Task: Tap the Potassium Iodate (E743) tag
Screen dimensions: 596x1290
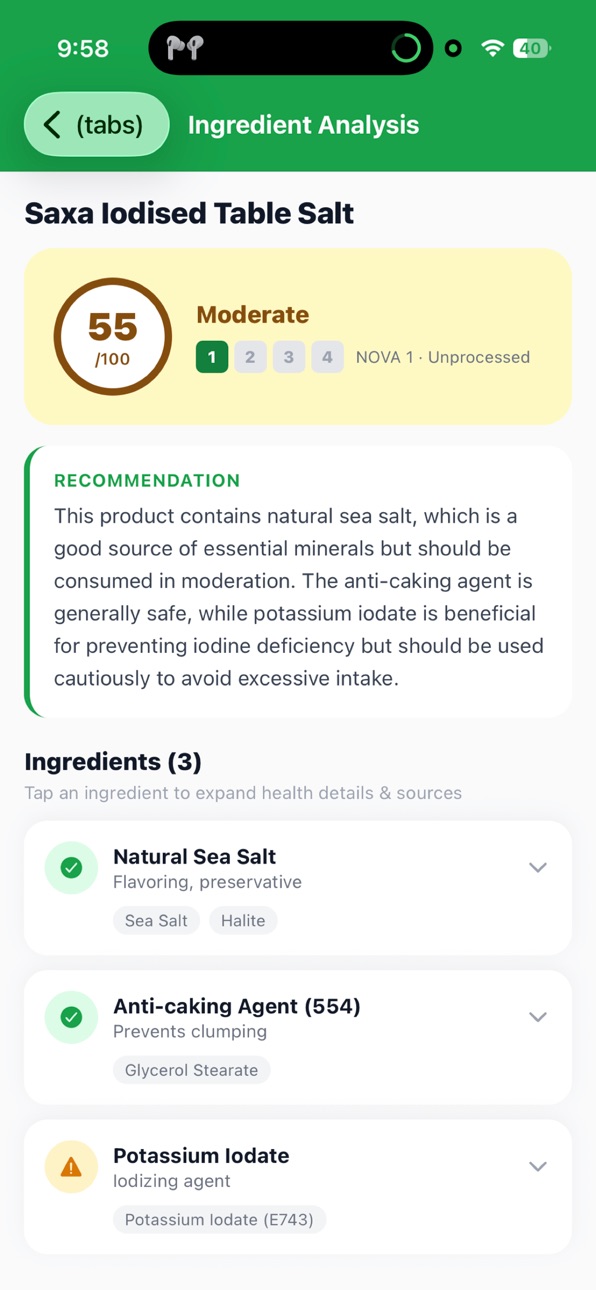Action: [x=219, y=1220]
